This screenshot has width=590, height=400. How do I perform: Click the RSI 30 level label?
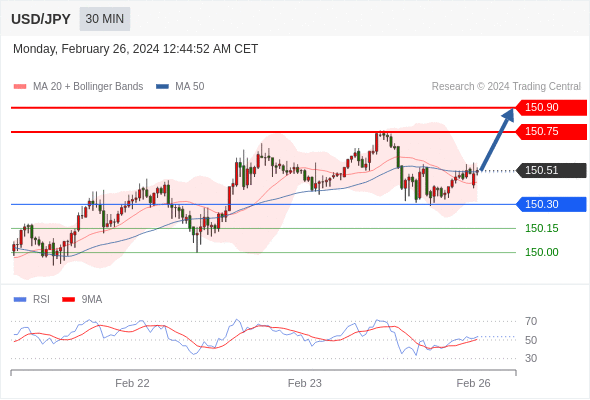point(531,358)
